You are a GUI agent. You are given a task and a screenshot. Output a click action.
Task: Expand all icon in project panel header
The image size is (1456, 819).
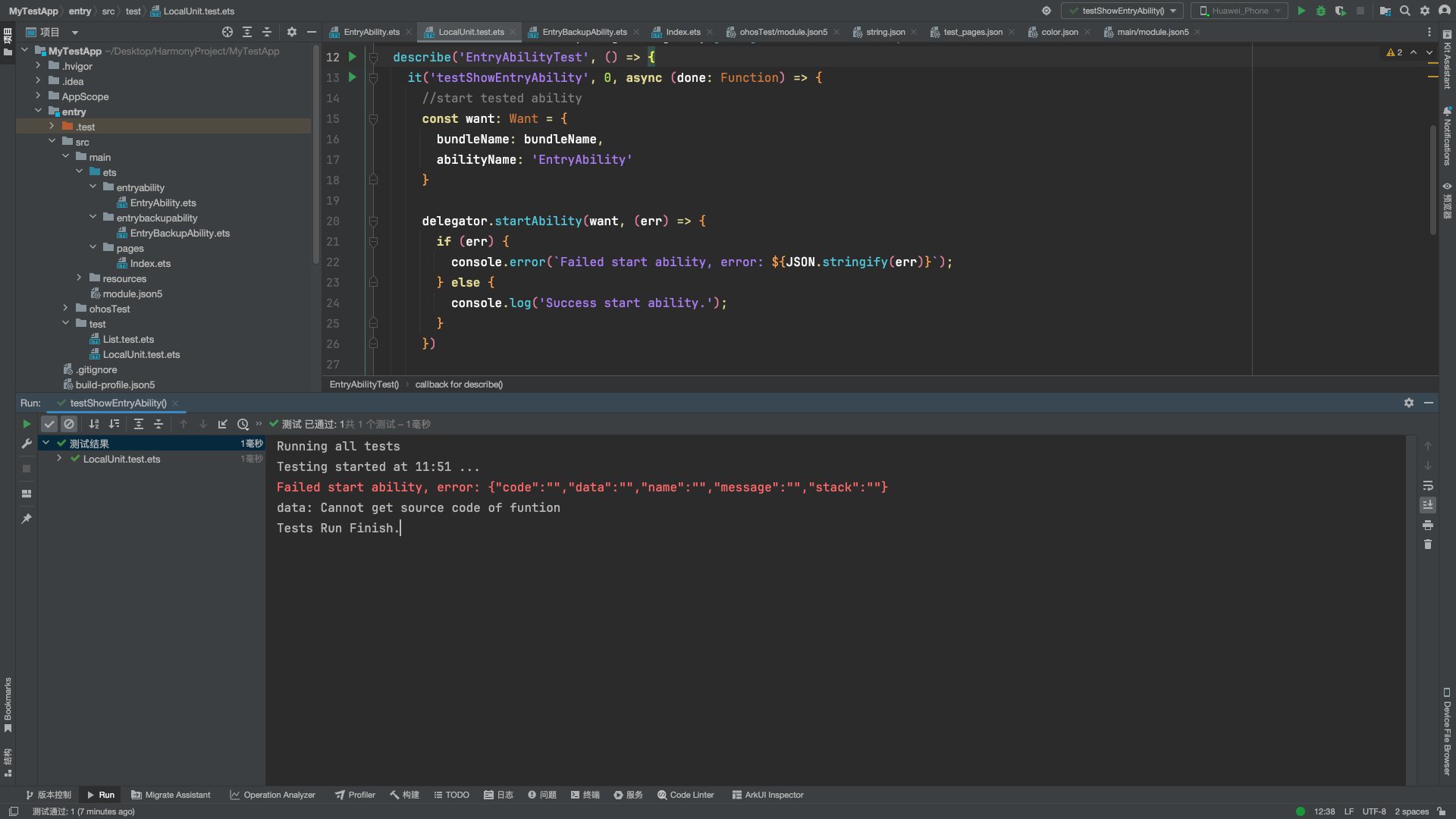coord(247,32)
